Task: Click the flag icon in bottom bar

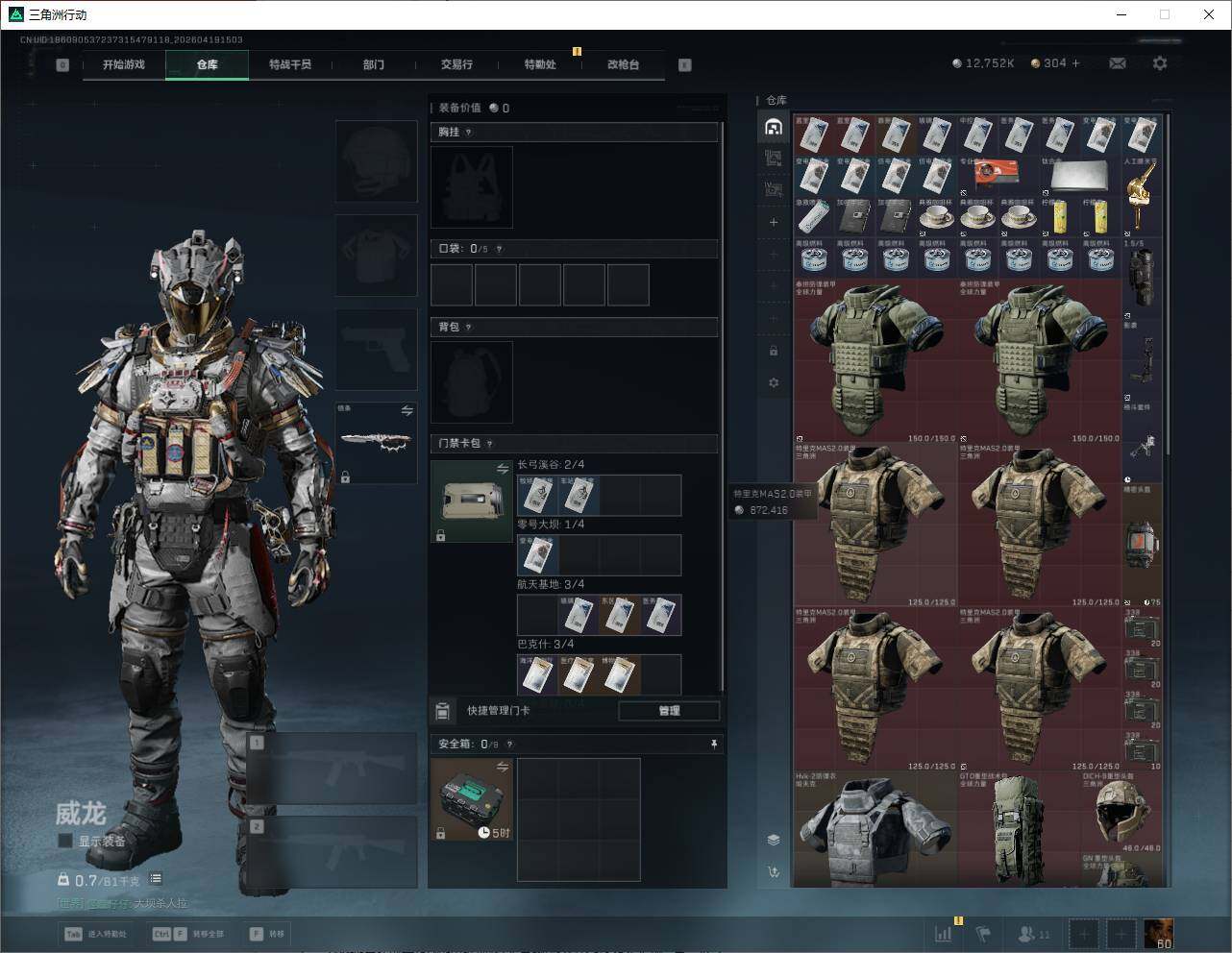Action: point(983,933)
